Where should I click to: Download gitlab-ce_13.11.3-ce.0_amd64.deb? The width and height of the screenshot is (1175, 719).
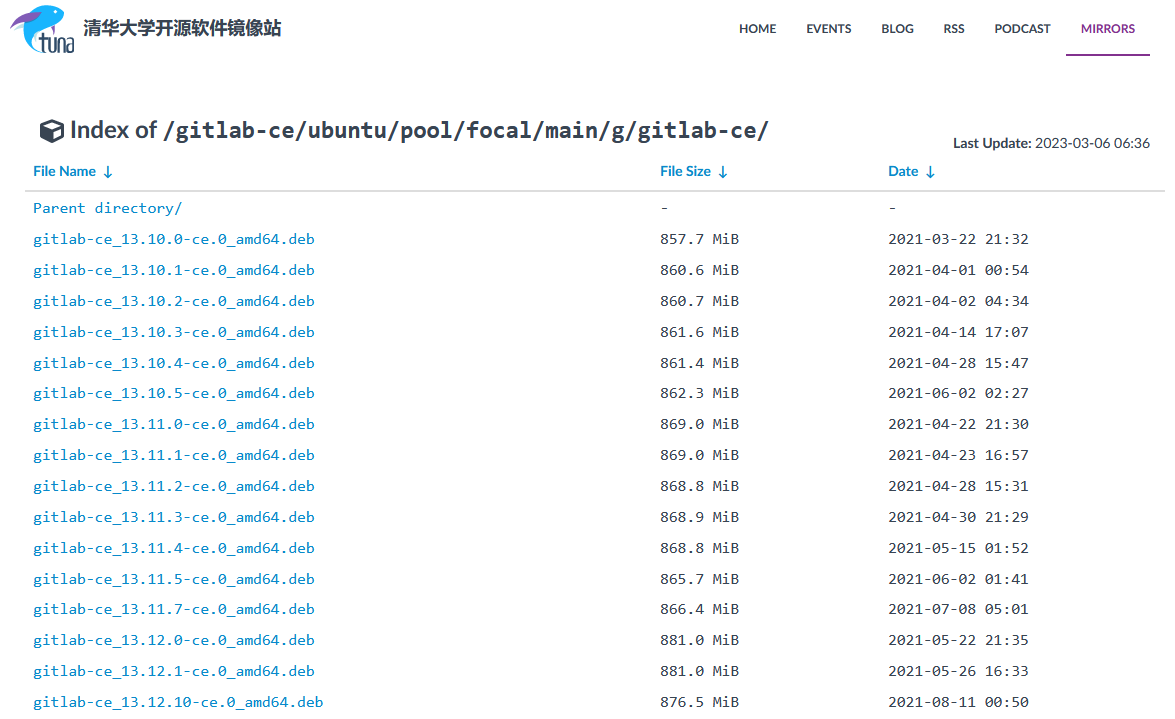(x=174, y=517)
